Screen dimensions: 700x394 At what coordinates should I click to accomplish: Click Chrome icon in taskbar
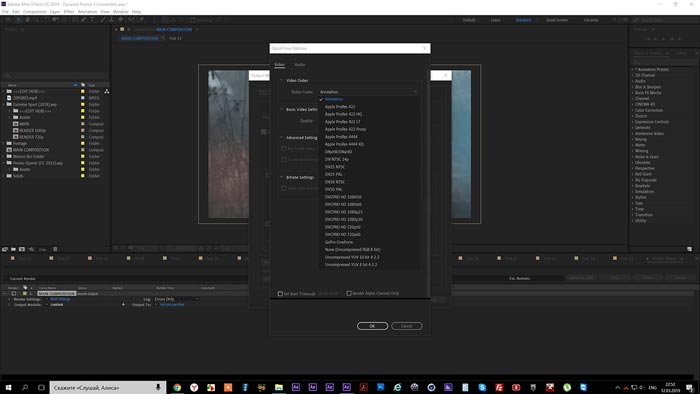pyautogui.click(x=177, y=387)
